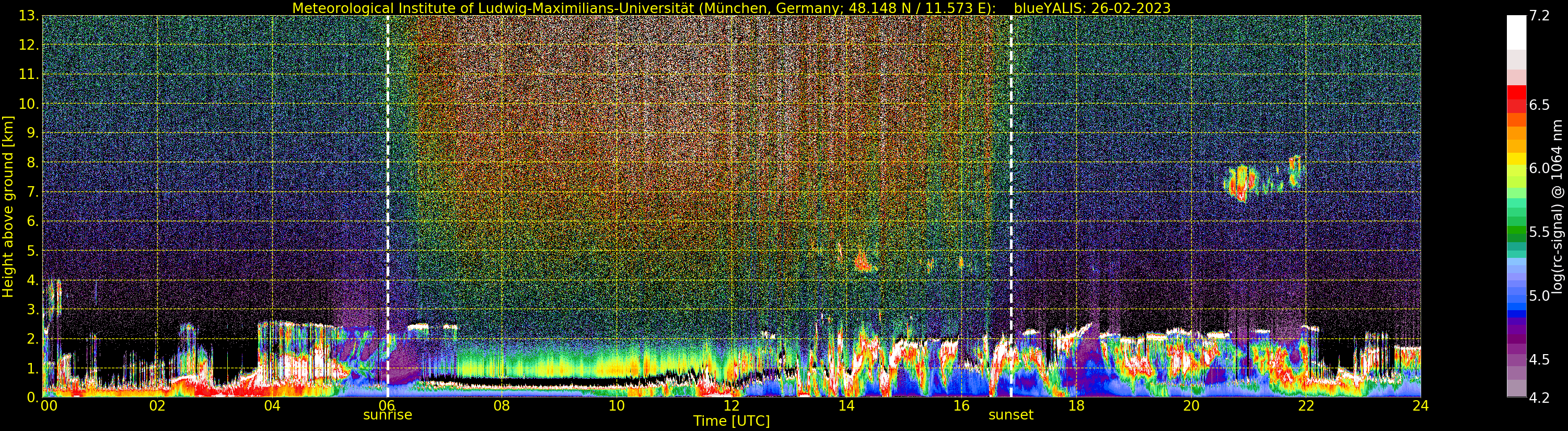Click the '12.' height tick label

coord(29,45)
